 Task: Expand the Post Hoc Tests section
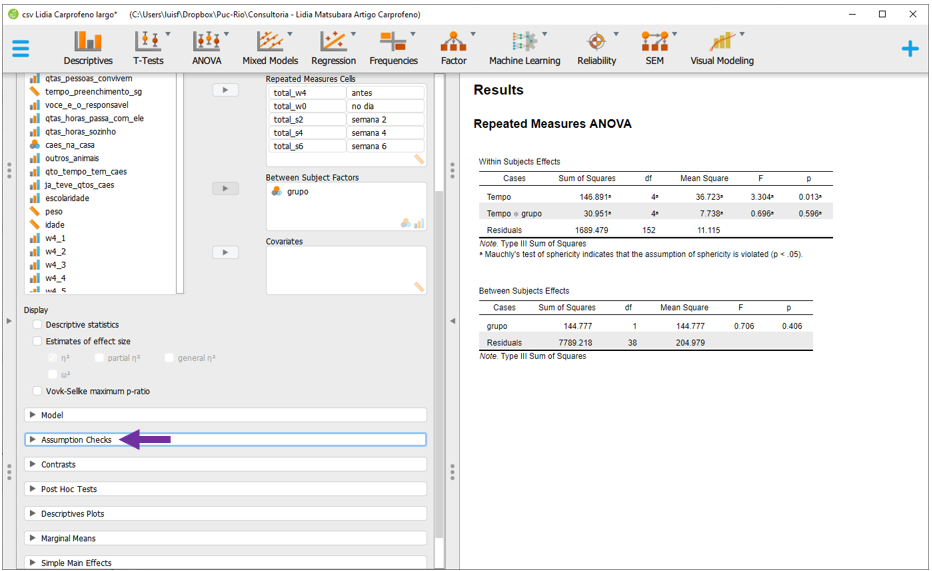click(x=69, y=489)
